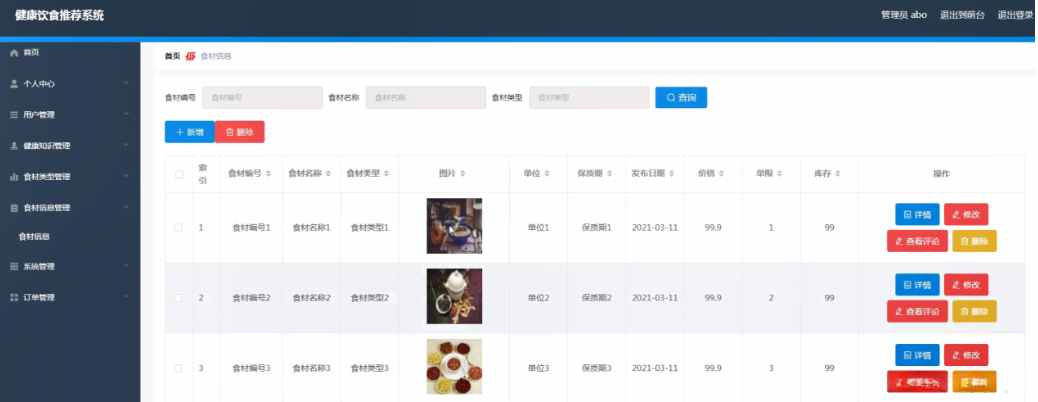Viewport: 1038px width, 402px height.
Task: Open the food image in row 2
Action: tap(454, 296)
